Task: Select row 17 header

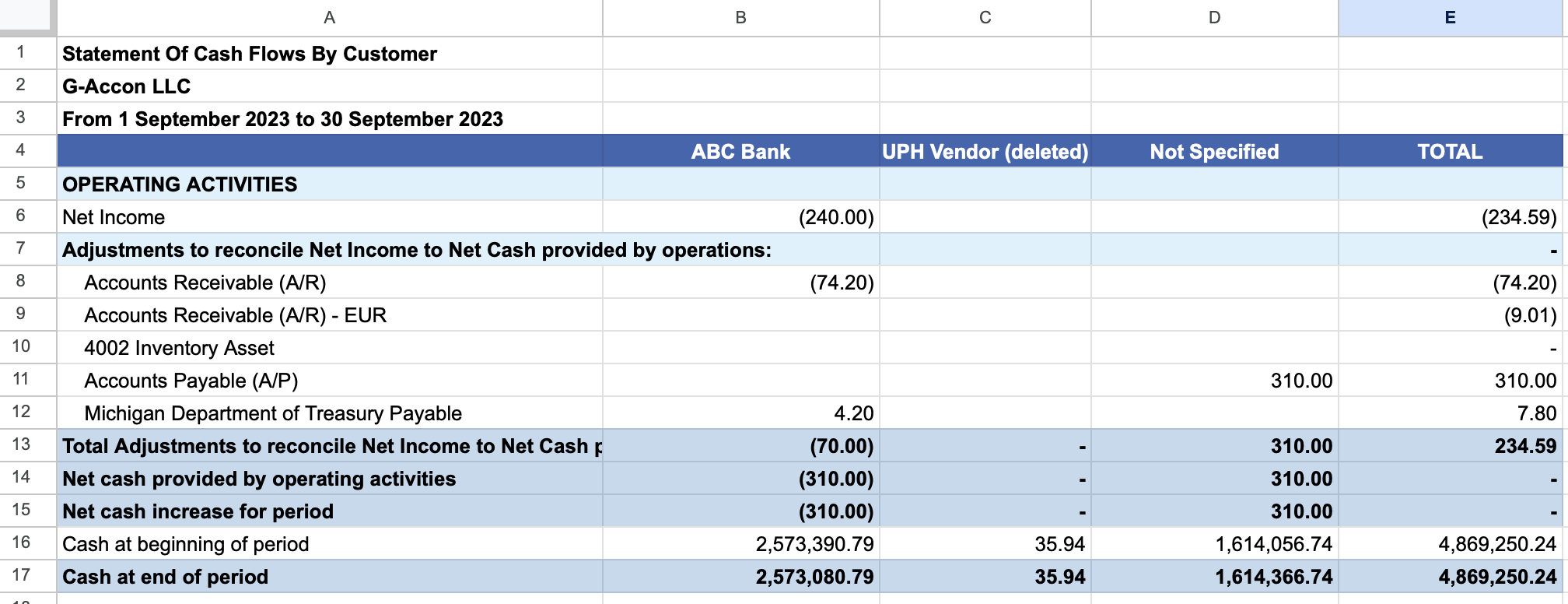Action: click(21, 576)
